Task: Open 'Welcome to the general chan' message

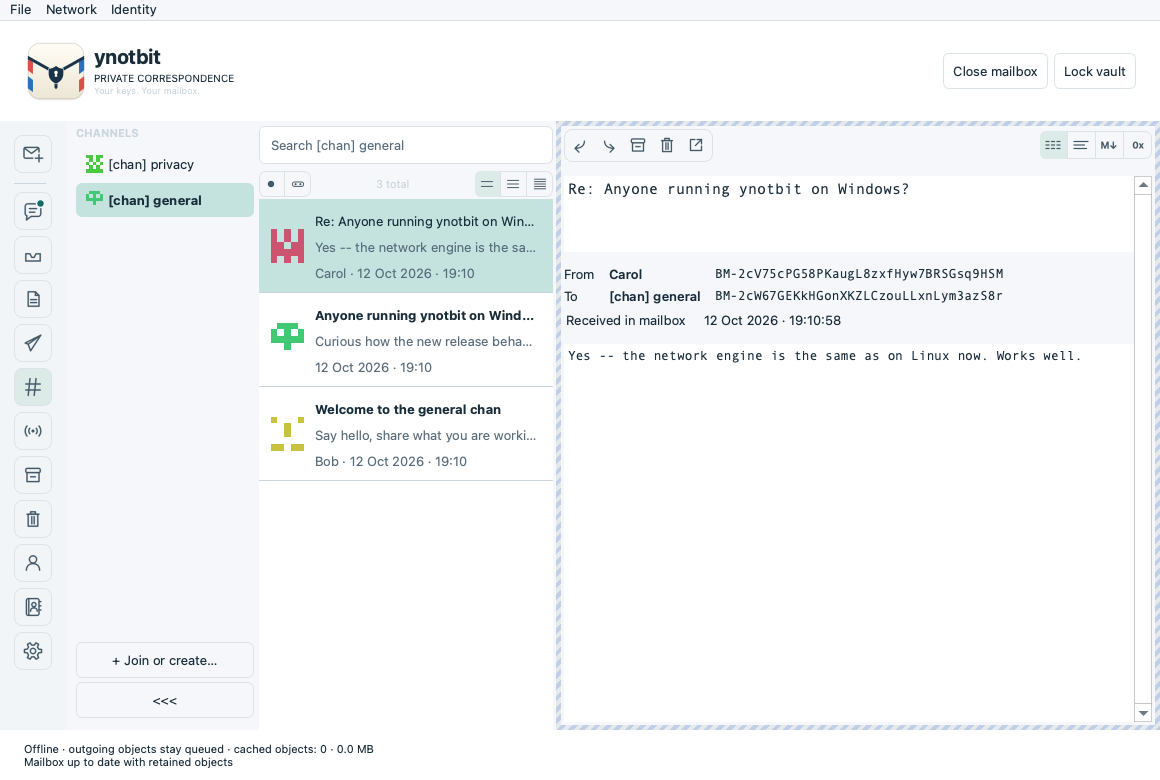Action: (405, 434)
